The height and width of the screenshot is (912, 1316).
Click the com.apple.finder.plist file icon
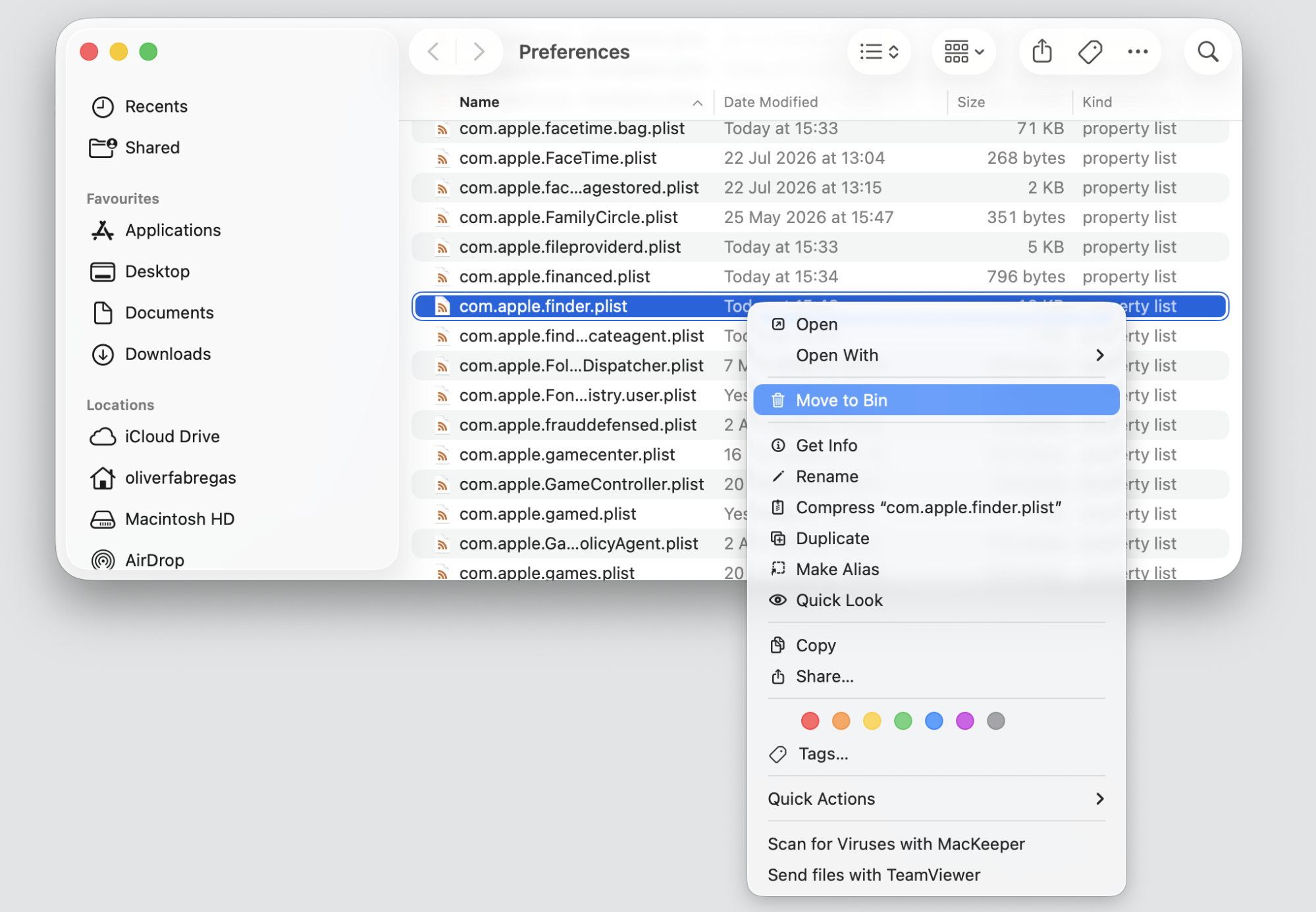tap(442, 307)
